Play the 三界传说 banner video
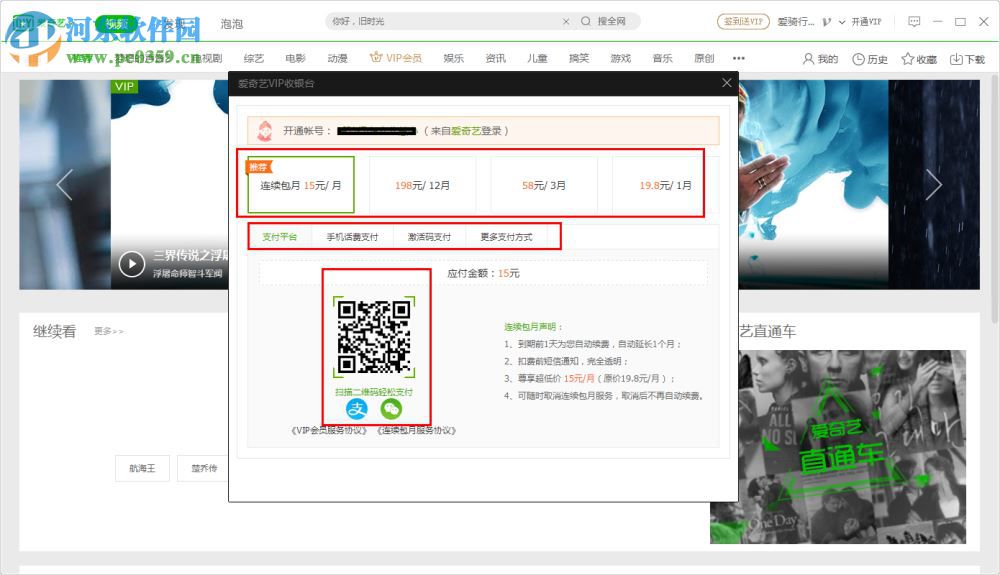1000x575 pixels. click(132, 264)
